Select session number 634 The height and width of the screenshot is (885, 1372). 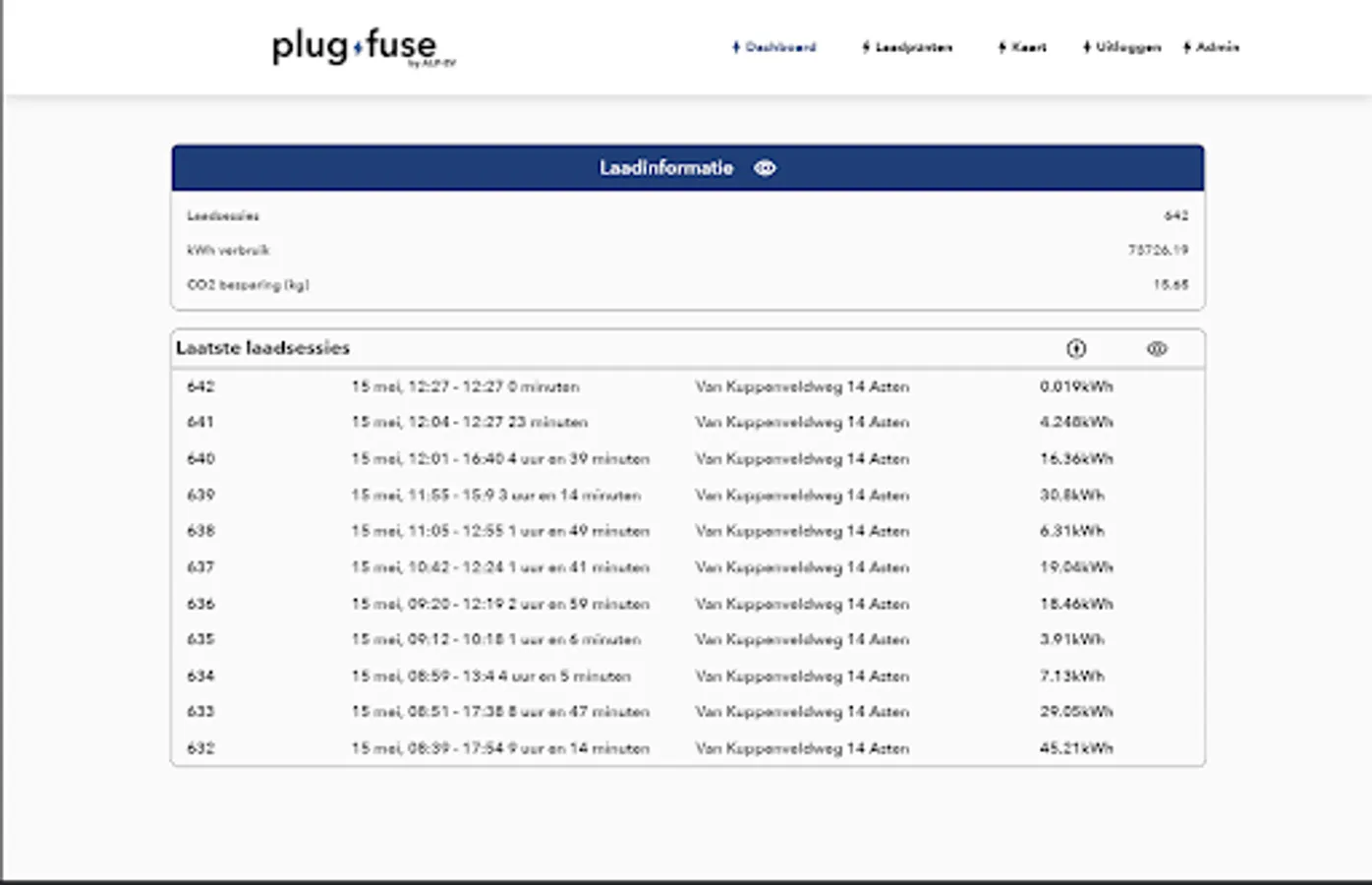200,676
